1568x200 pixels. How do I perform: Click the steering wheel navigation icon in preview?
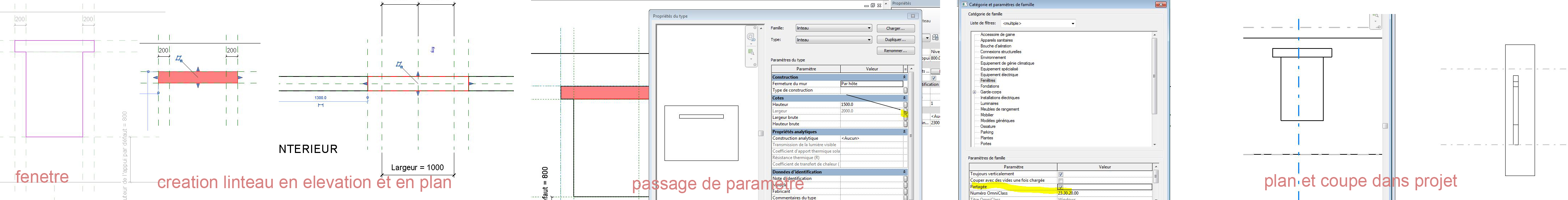751,37
